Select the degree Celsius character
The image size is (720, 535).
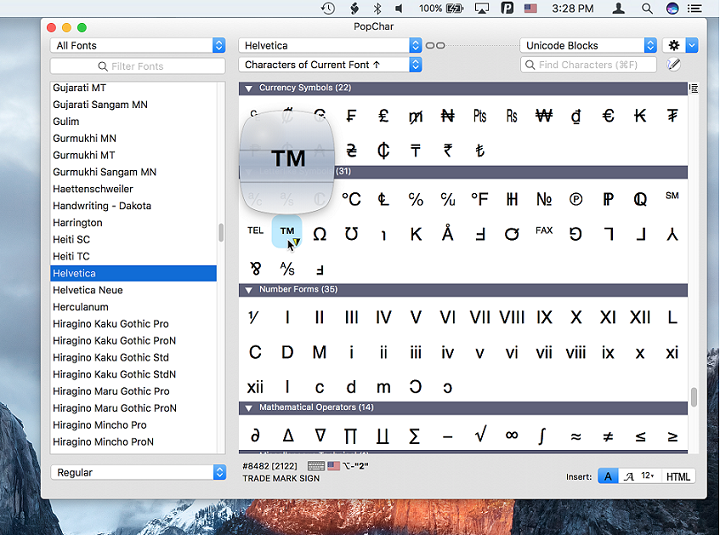(x=351, y=199)
